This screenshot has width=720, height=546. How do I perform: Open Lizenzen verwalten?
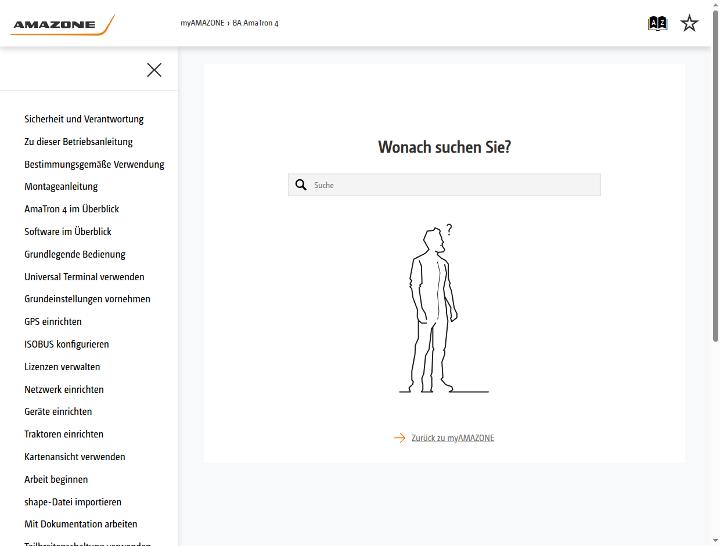[x=62, y=366]
